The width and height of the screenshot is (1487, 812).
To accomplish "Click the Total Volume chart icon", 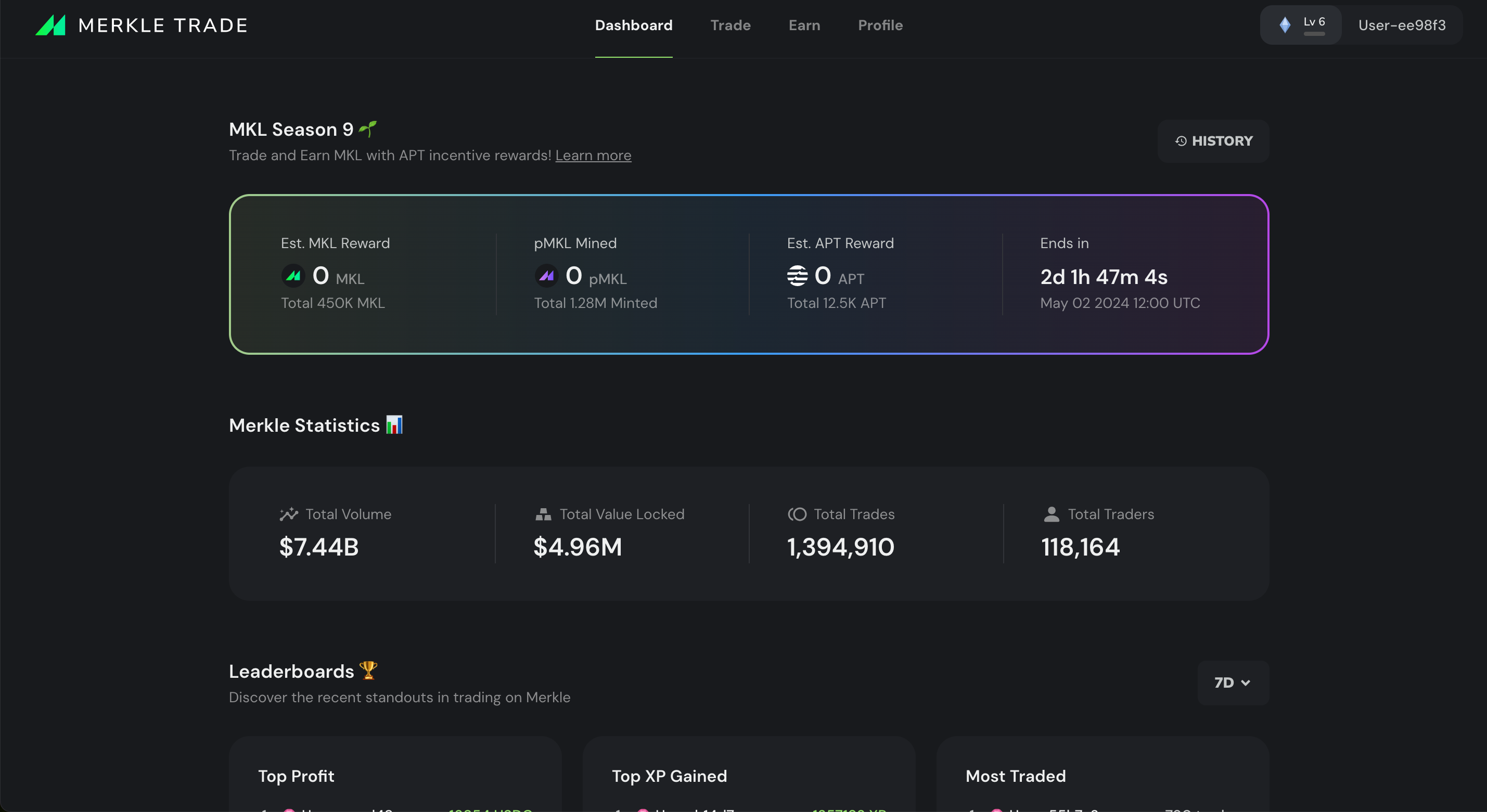I will [x=289, y=513].
